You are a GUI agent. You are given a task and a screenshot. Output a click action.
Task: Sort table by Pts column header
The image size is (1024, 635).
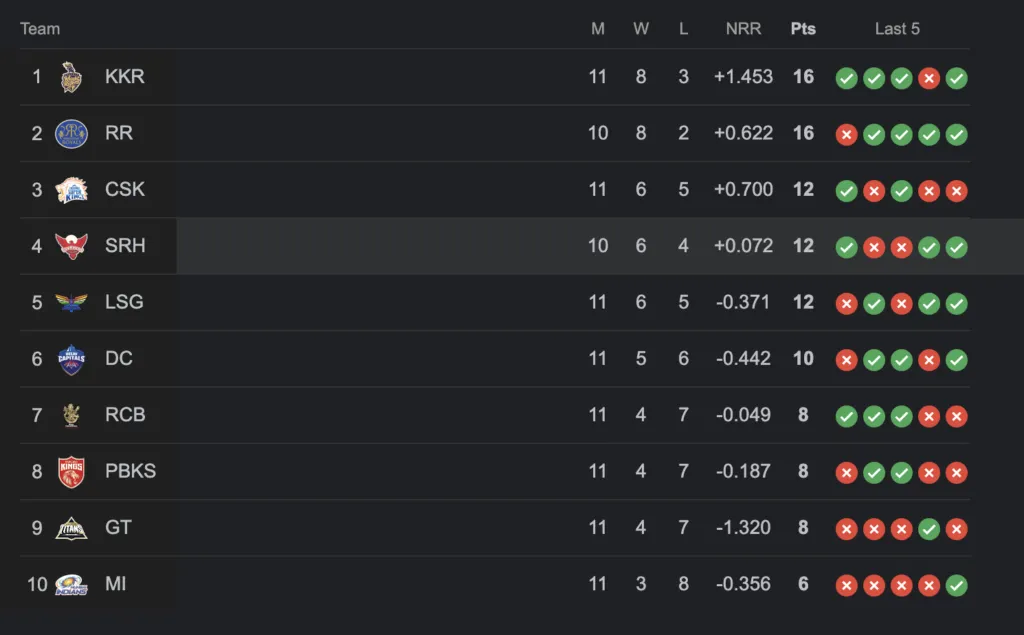(x=803, y=29)
